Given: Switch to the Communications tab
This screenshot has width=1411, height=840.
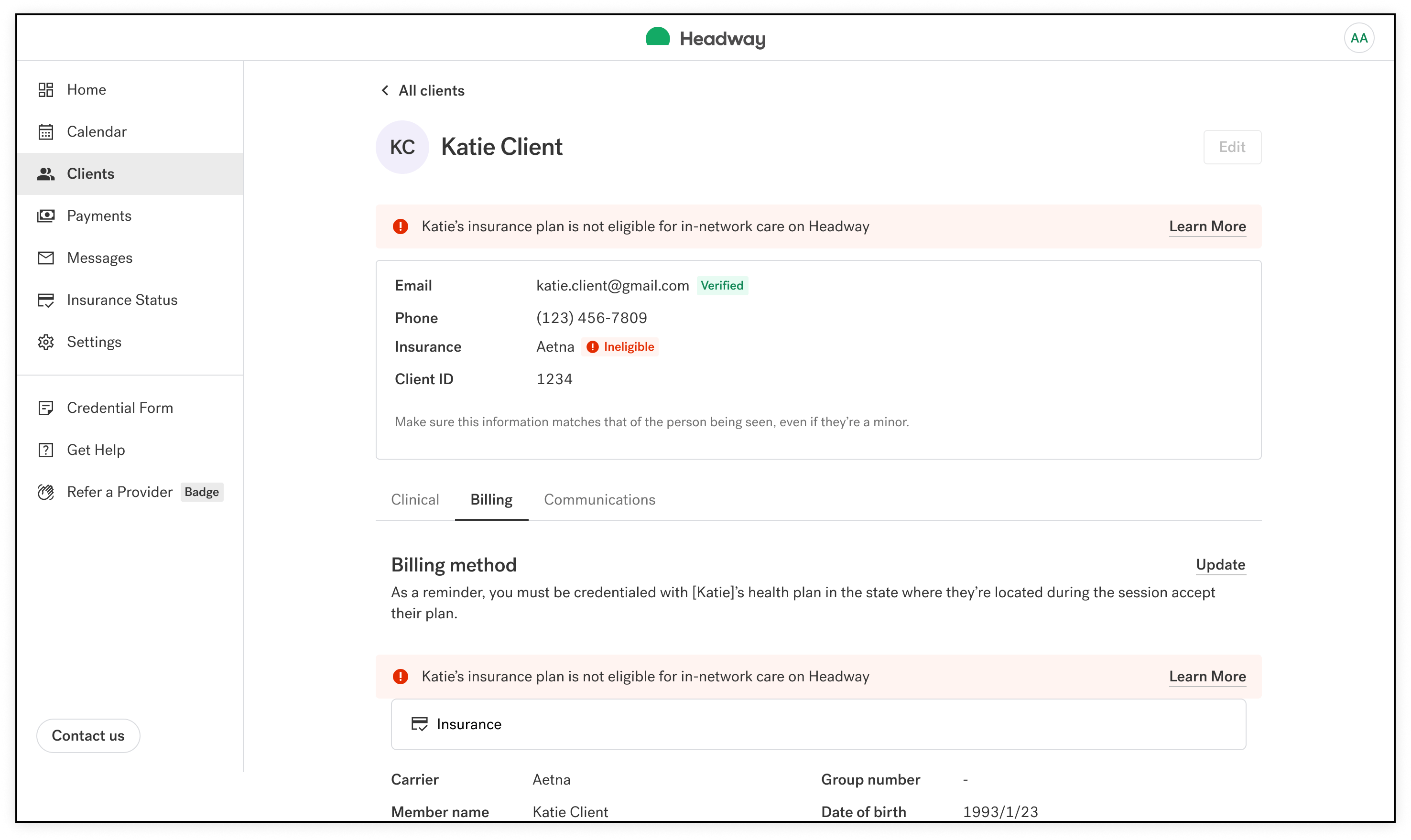Looking at the screenshot, I should tap(599, 499).
